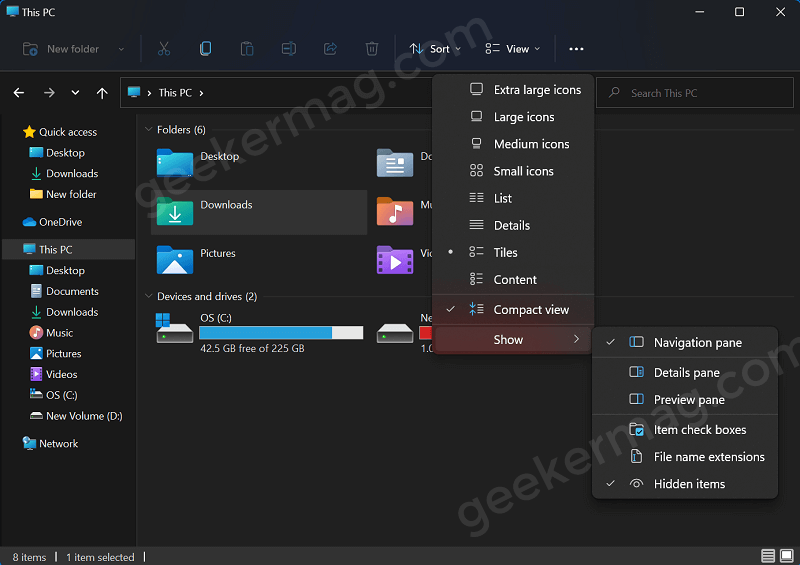Open the See more ellipsis menu
800x565 pixels.
[x=576, y=49]
